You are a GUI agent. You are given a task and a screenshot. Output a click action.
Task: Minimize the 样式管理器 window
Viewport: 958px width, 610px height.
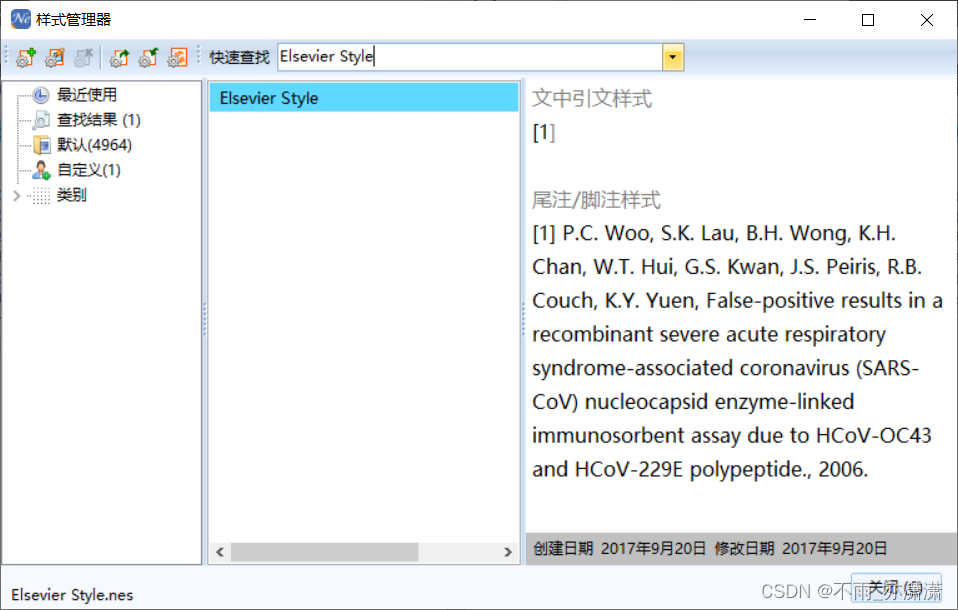(810, 20)
